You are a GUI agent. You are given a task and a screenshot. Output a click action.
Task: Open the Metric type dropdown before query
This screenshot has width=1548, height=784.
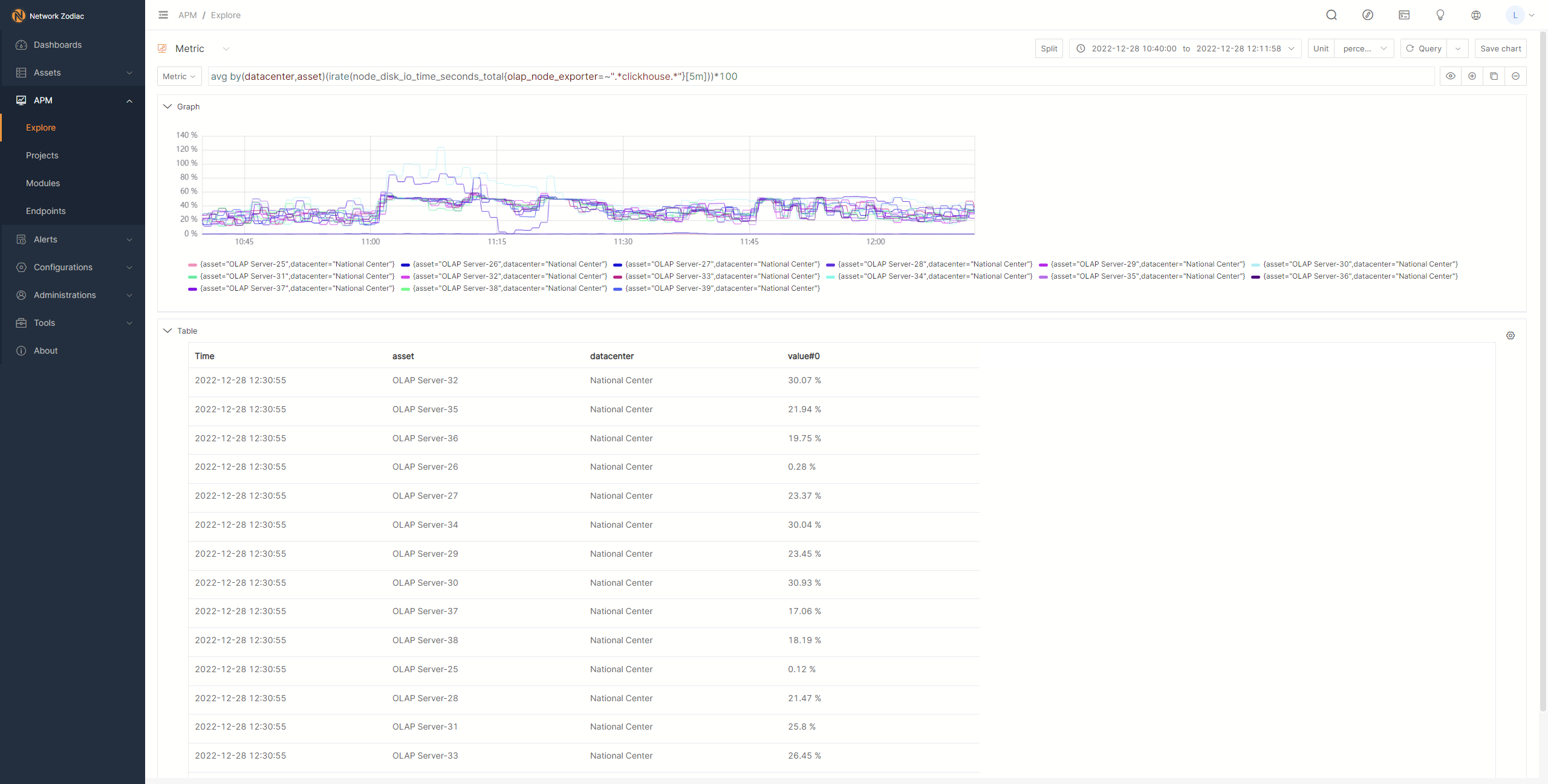coord(179,76)
